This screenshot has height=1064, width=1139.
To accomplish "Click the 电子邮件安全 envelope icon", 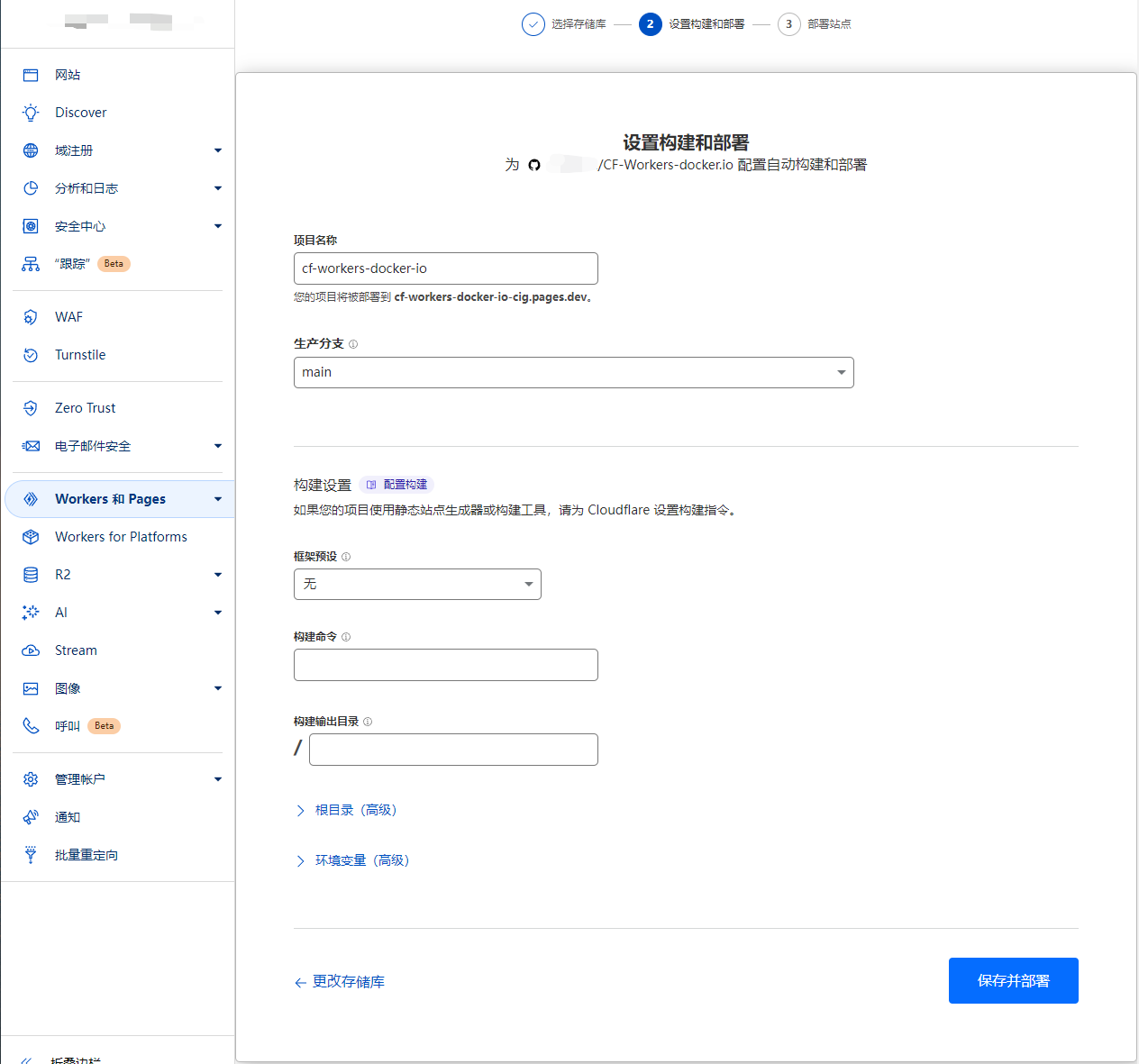I will 31,446.
